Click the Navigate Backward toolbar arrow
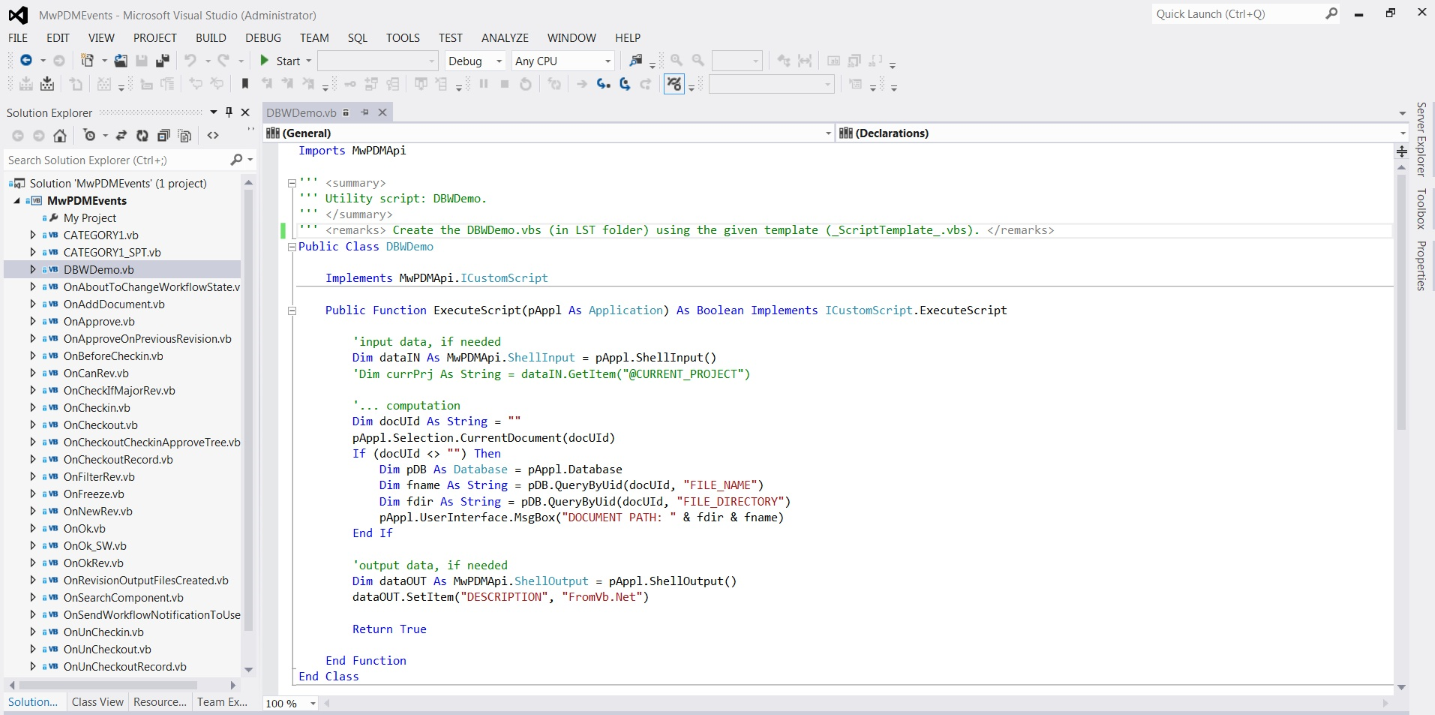 click(25, 61)
